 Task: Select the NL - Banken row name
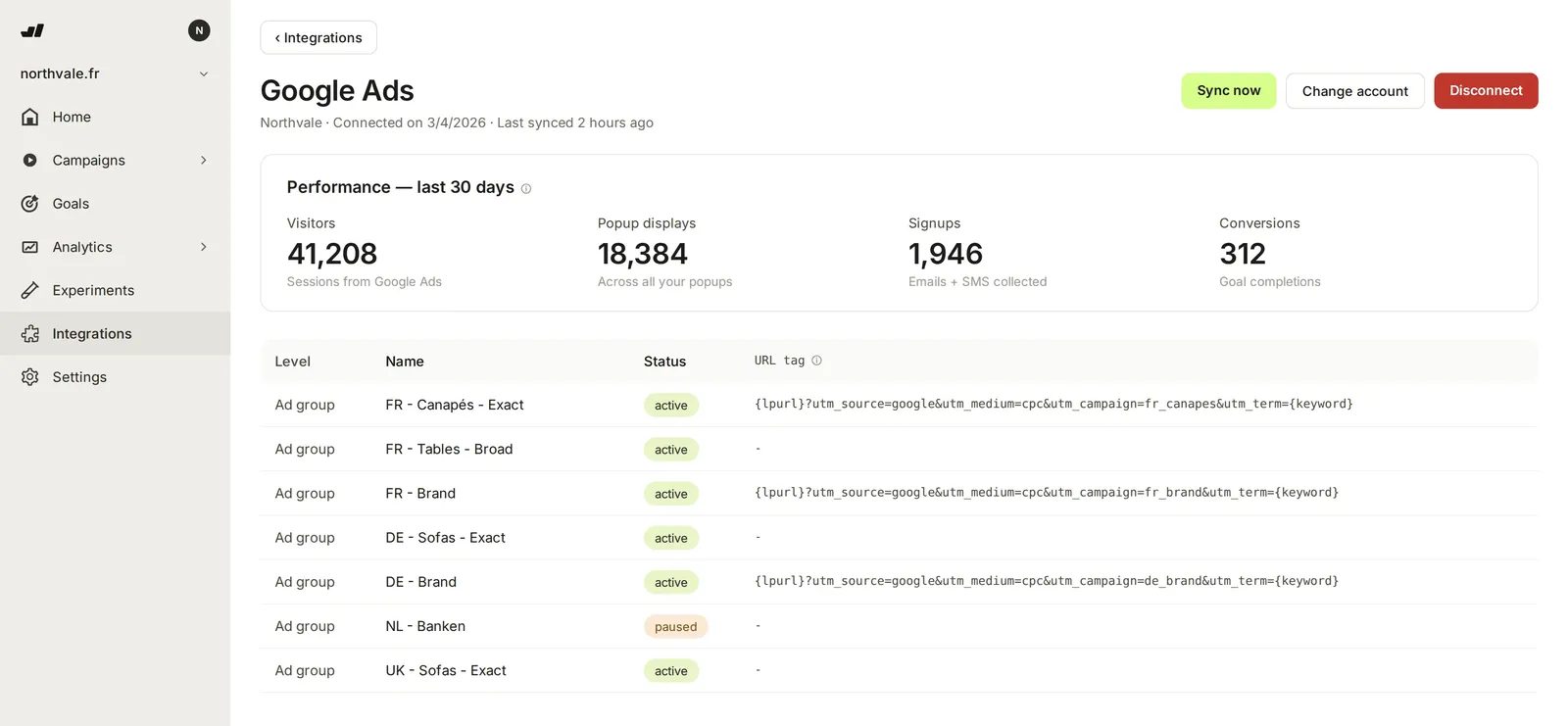[425, 626]
